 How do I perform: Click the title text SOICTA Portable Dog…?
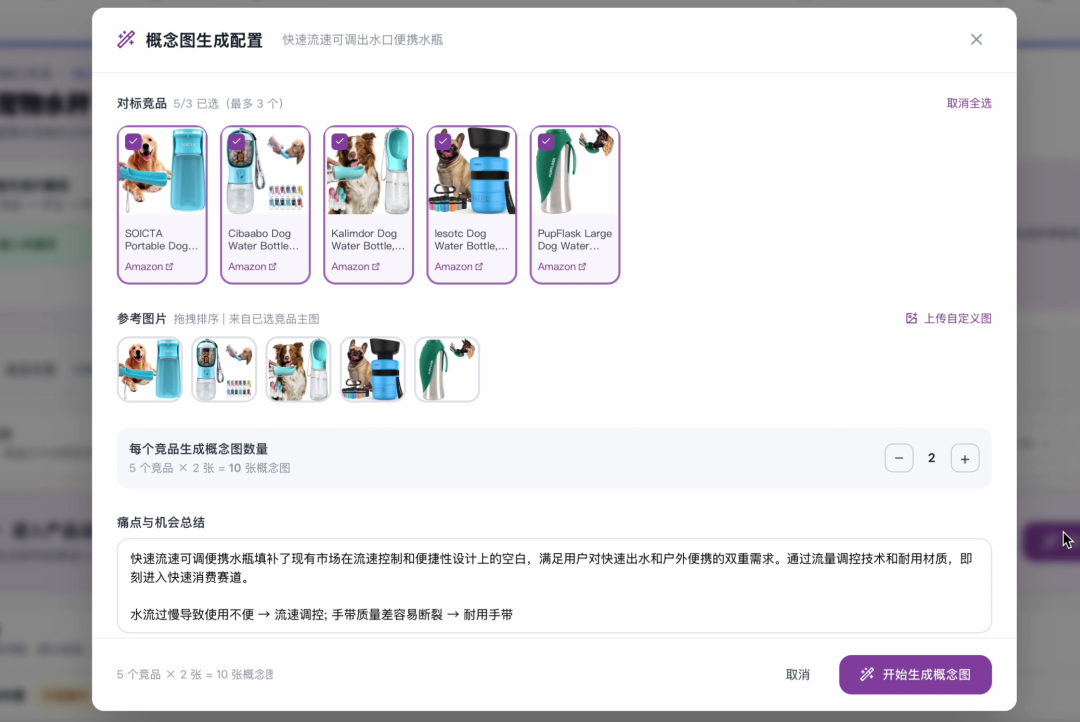point(161,240)
